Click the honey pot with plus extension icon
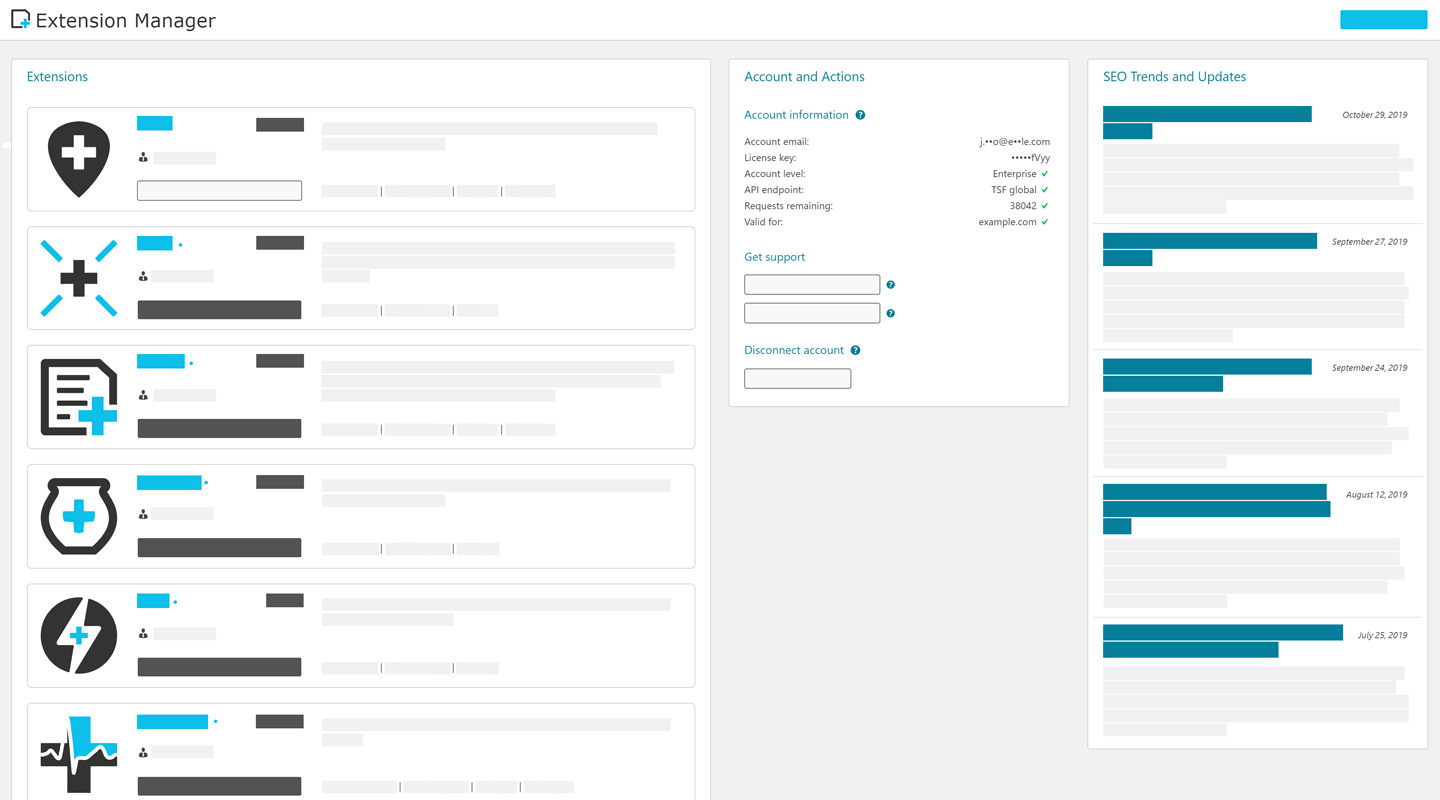 [79, 516]
